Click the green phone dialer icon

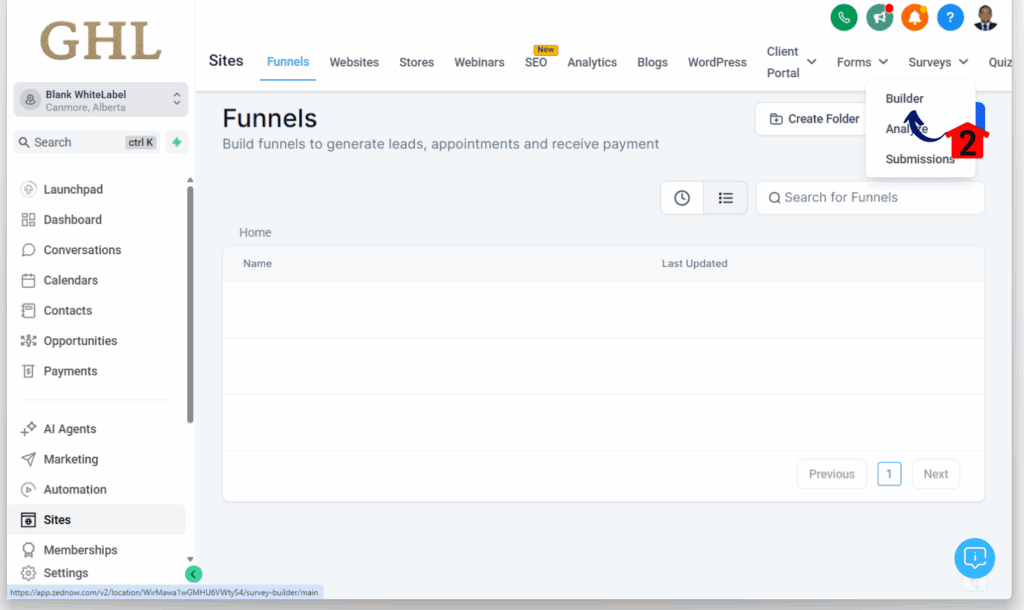[x=844, y=17]
